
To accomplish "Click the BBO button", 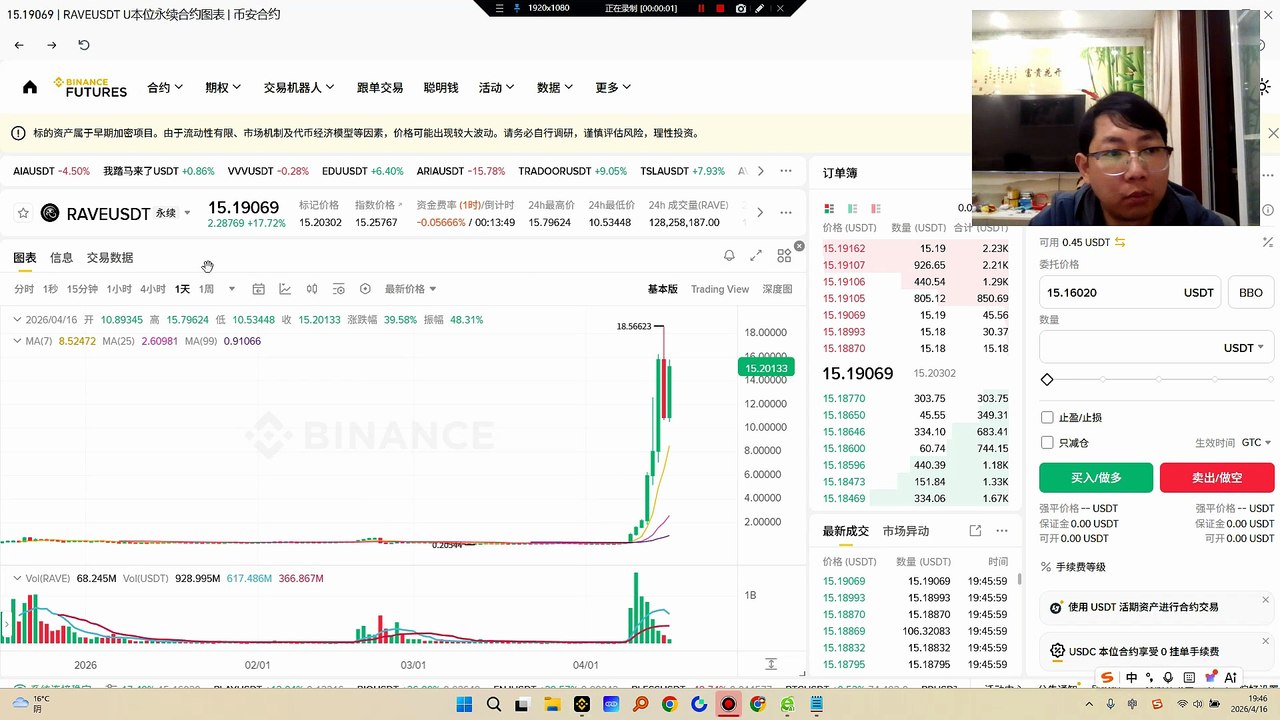I will [x=1250, y=293].
